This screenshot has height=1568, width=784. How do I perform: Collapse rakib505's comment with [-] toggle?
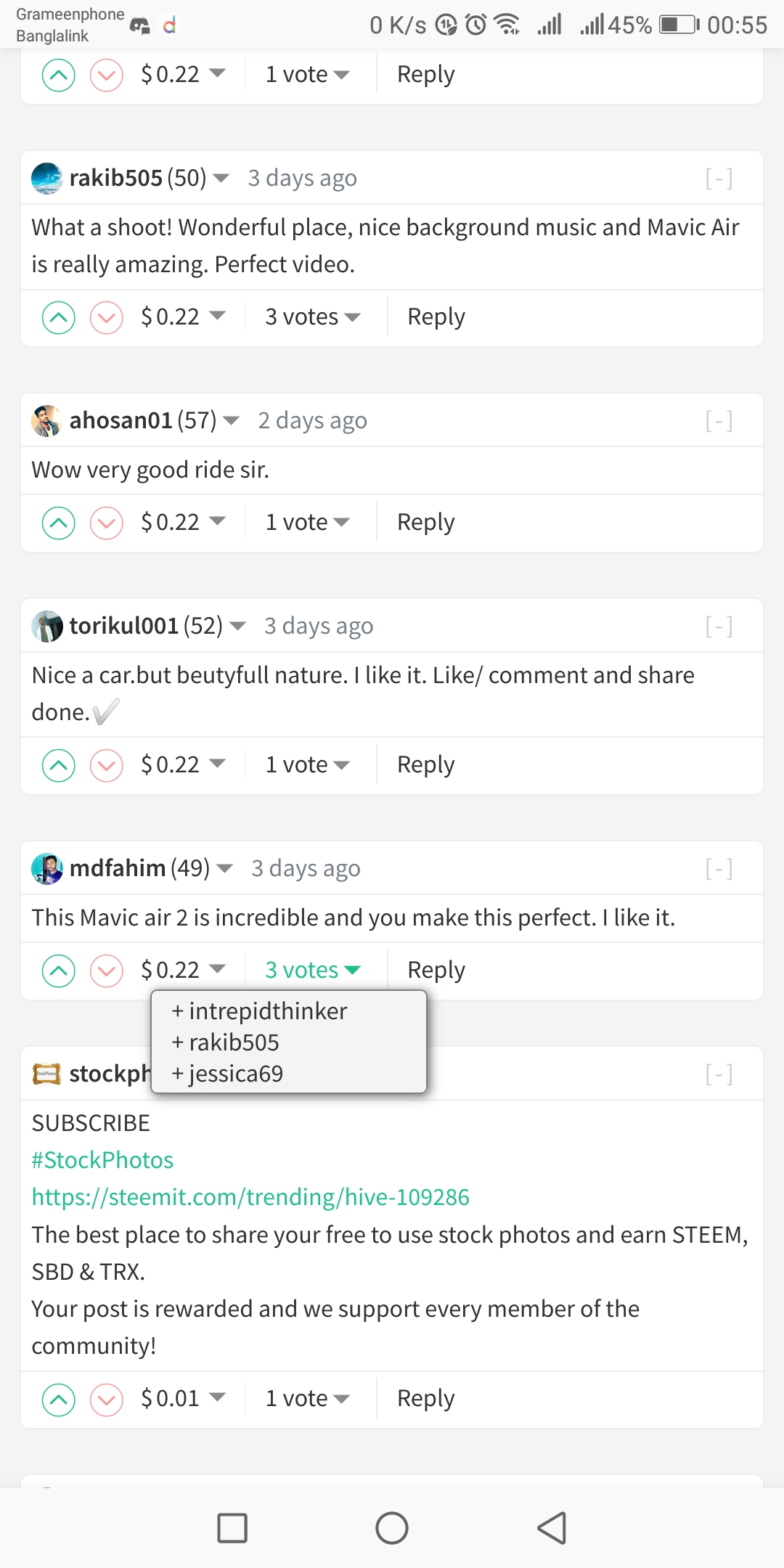coord(719,178)
